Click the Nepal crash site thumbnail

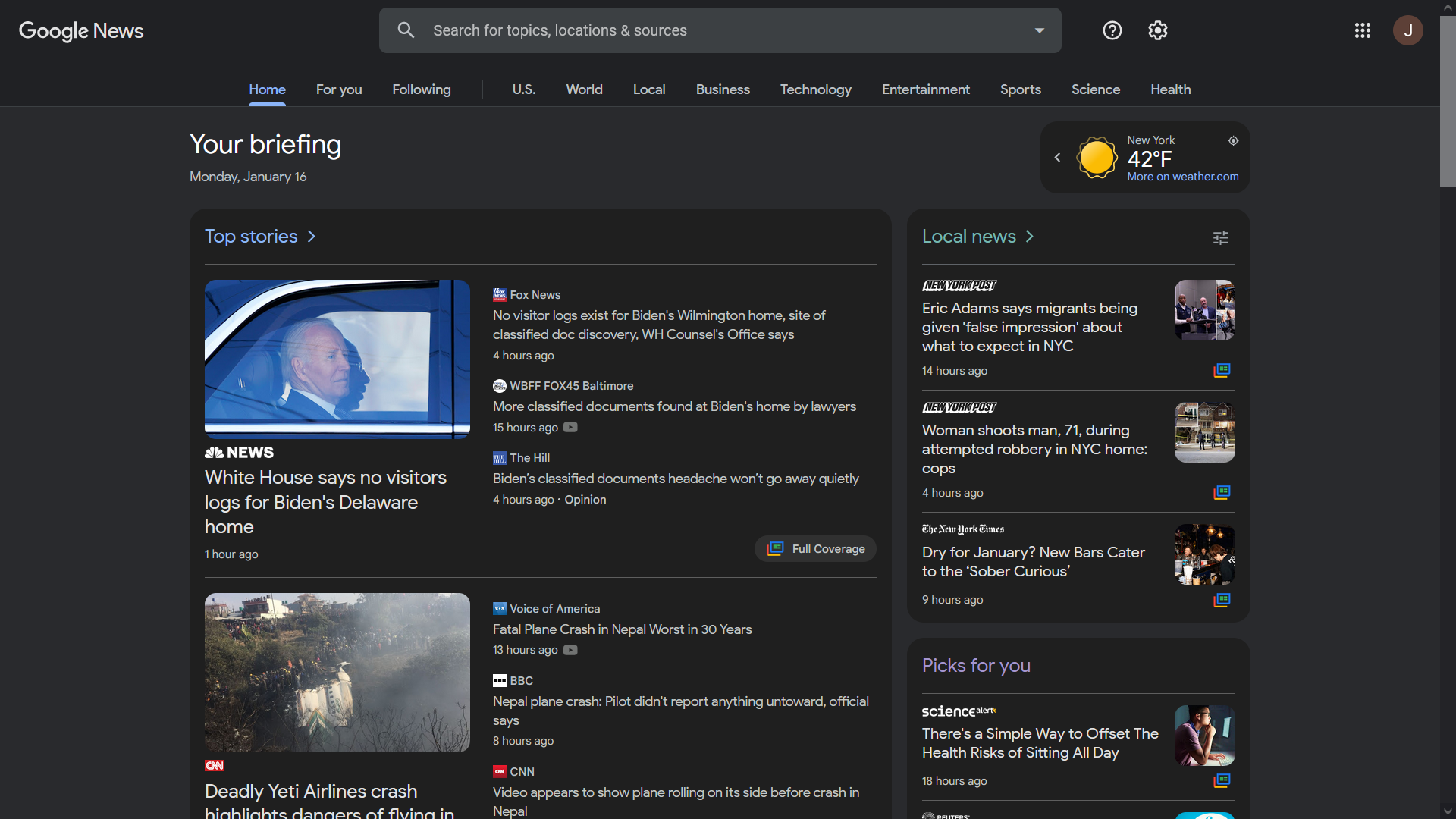click(x=337, y=673)
